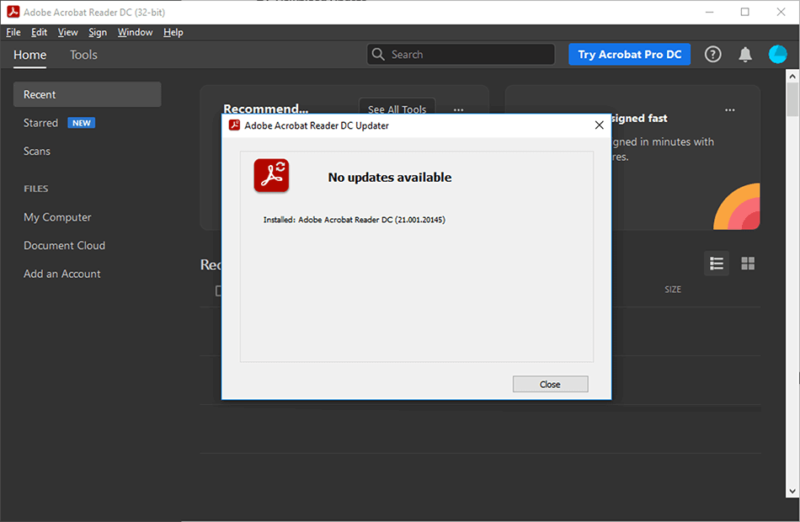This screenshot has height=522, width=800.
Task: Click Add an Account link
Action: tap(62, 274)
